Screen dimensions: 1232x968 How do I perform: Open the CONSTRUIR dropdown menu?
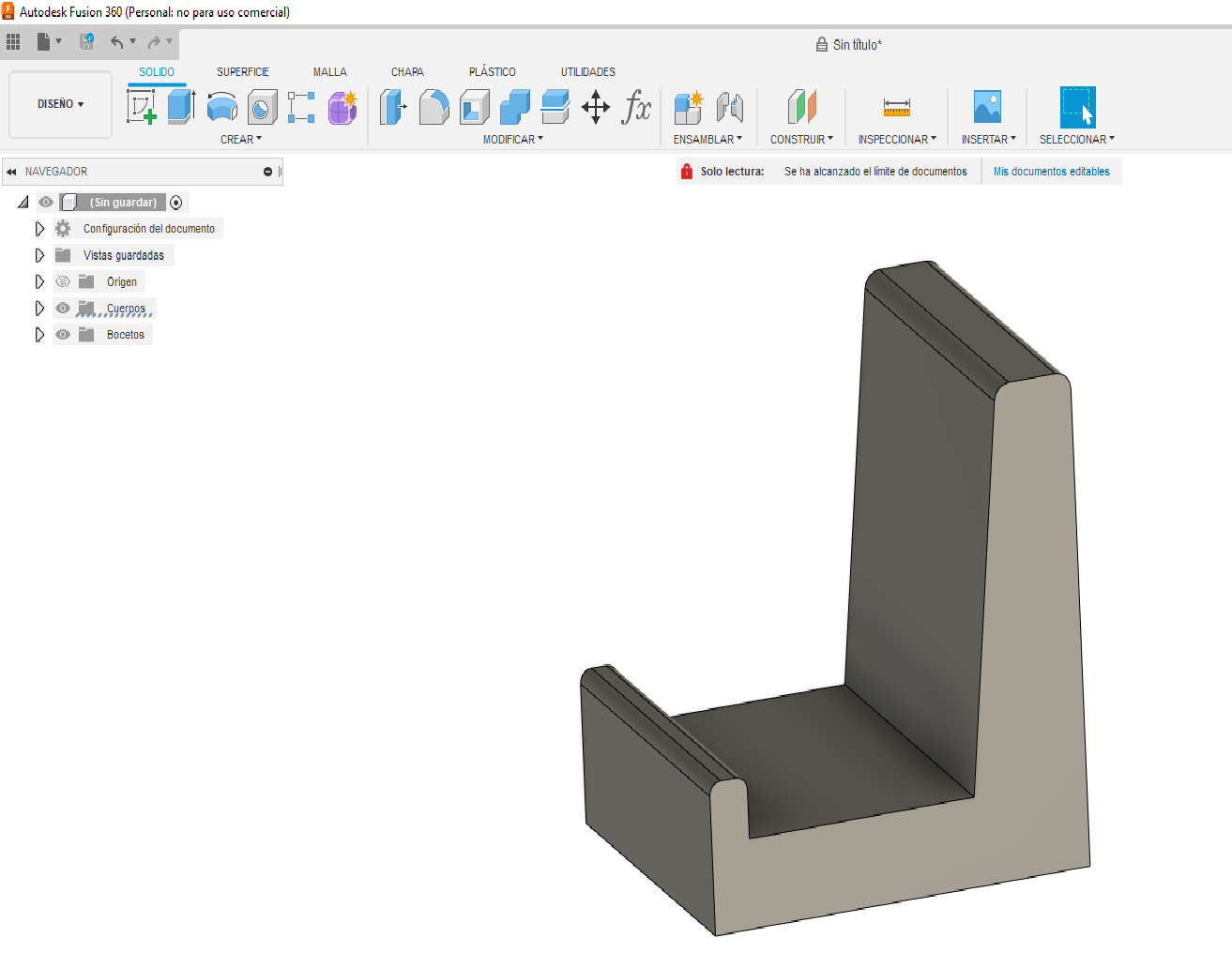point(802,140)
